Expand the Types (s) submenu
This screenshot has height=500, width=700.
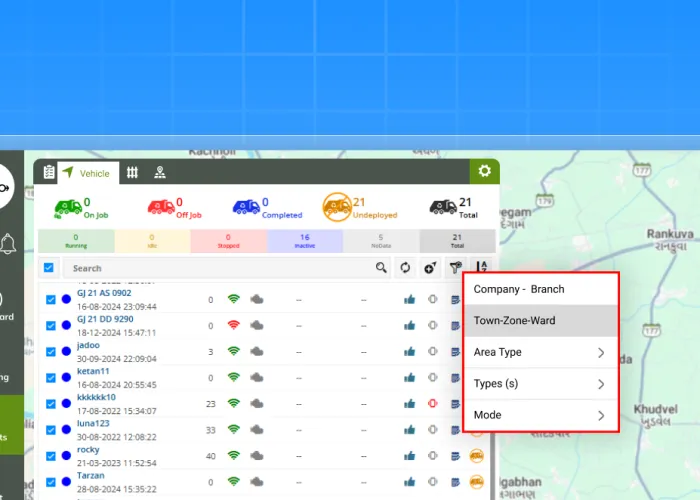(x=540, y=384)
